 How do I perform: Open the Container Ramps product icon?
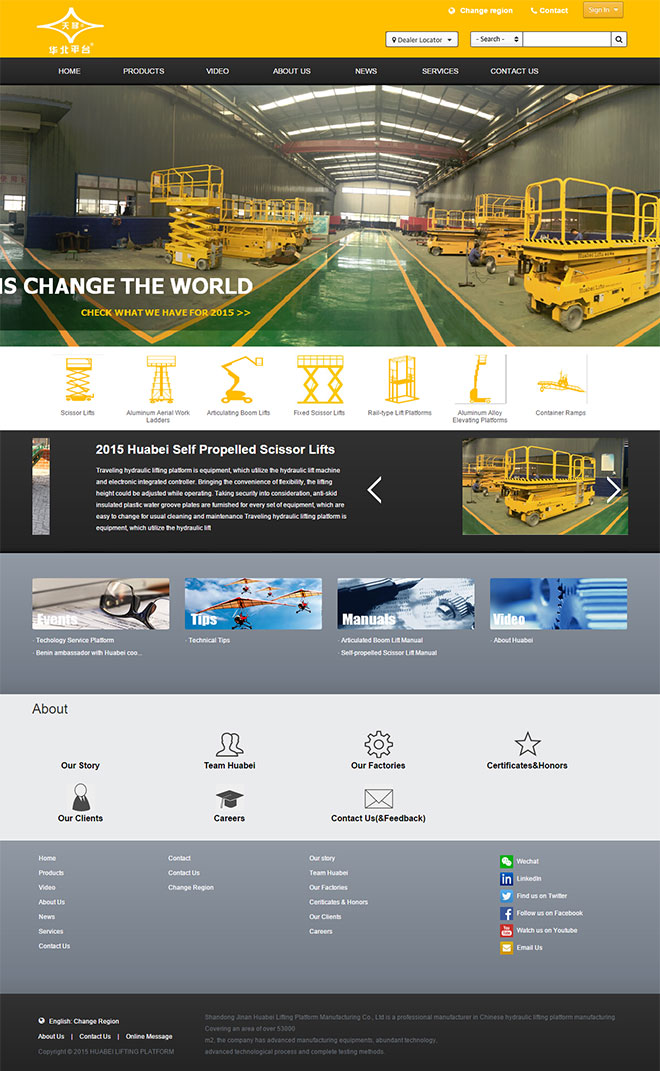pos(560,381)
